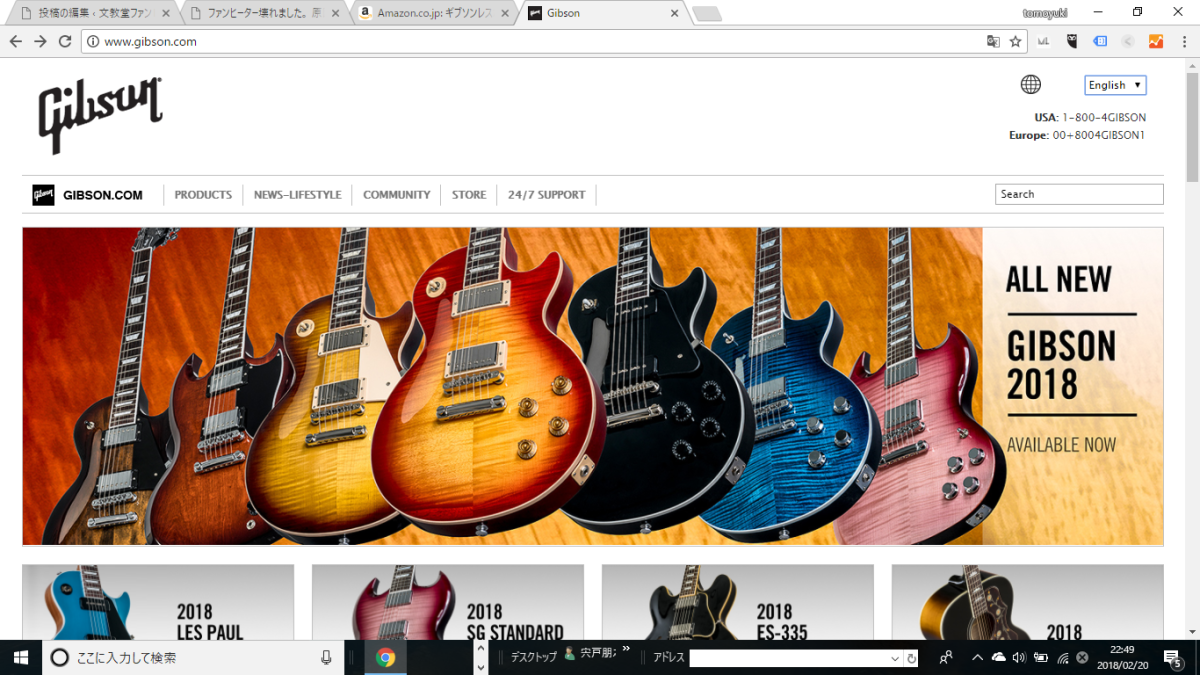
Task: Expand the desktop toolbar chevron
Action: click(626, 650)
